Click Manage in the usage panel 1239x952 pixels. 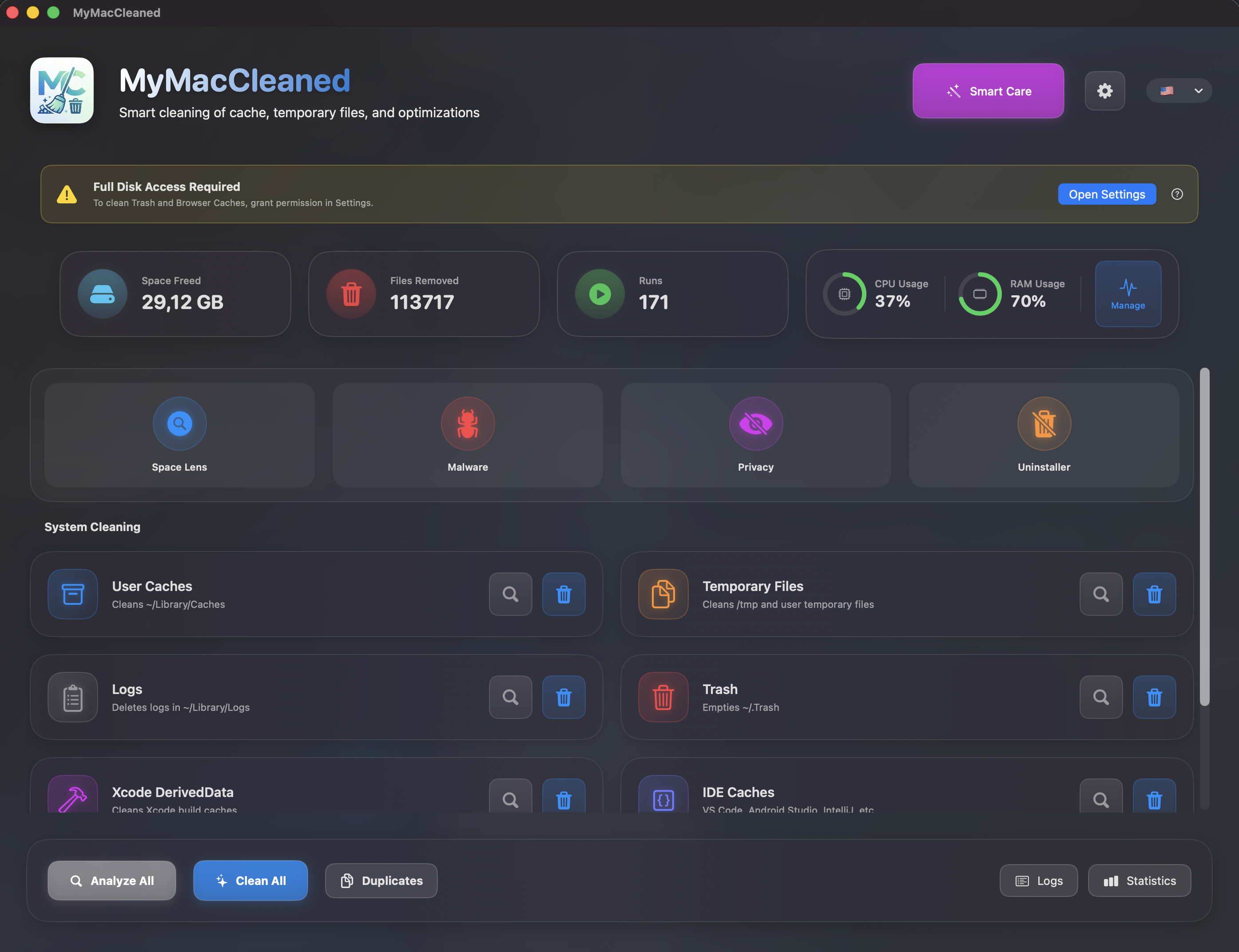click(1128, 294)
